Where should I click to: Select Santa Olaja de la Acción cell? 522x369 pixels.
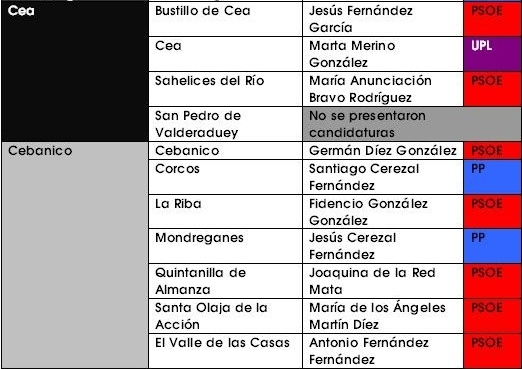(225, 316)
